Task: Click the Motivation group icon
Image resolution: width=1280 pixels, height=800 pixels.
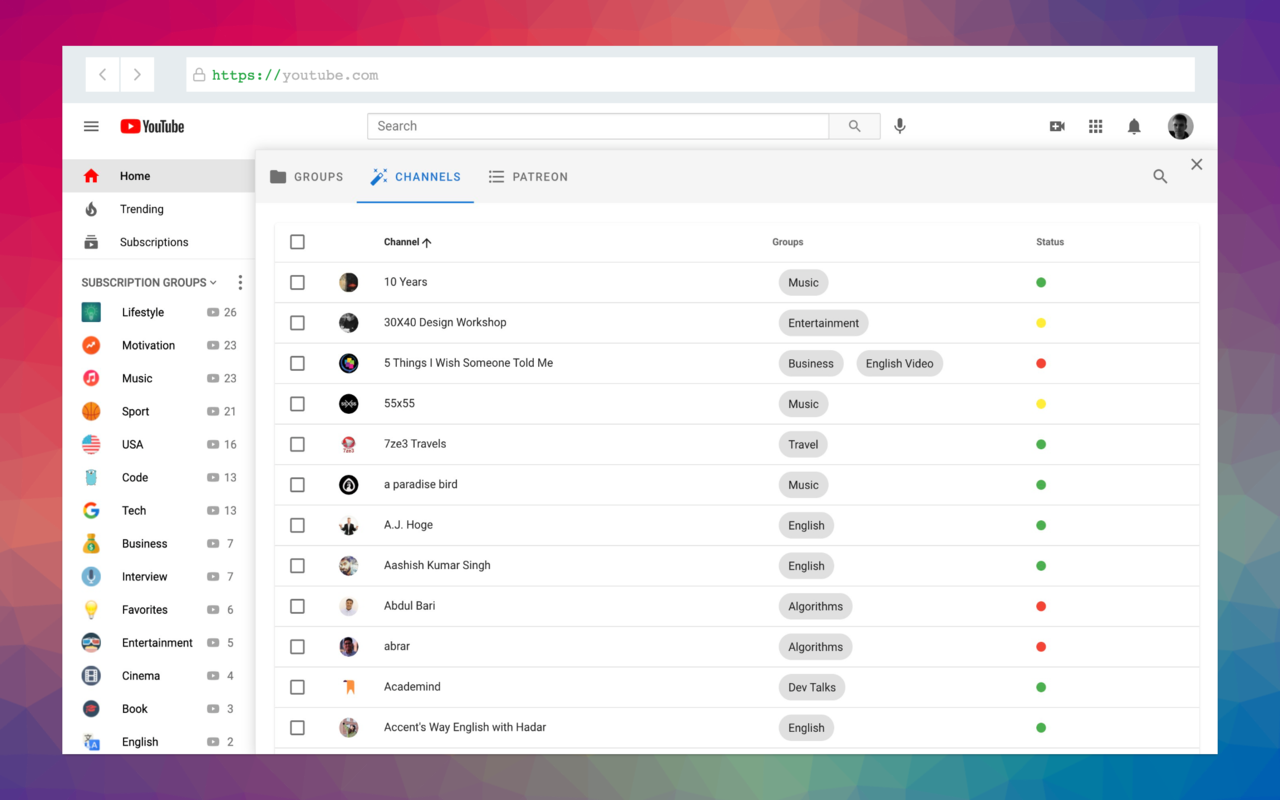Action: 91,345
